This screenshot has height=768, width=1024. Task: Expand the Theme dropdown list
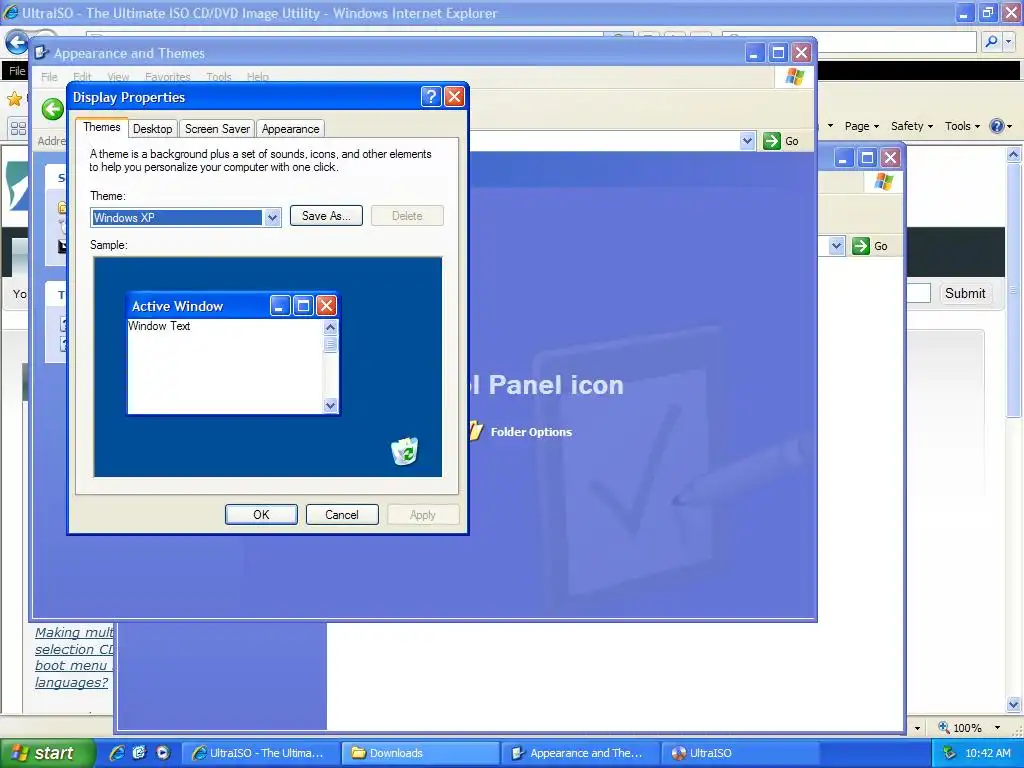[272, 217]
